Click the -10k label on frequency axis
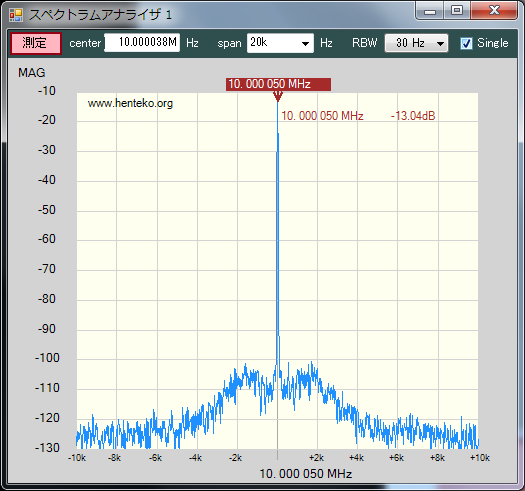 pyautogui.click(x=77, y=458)
